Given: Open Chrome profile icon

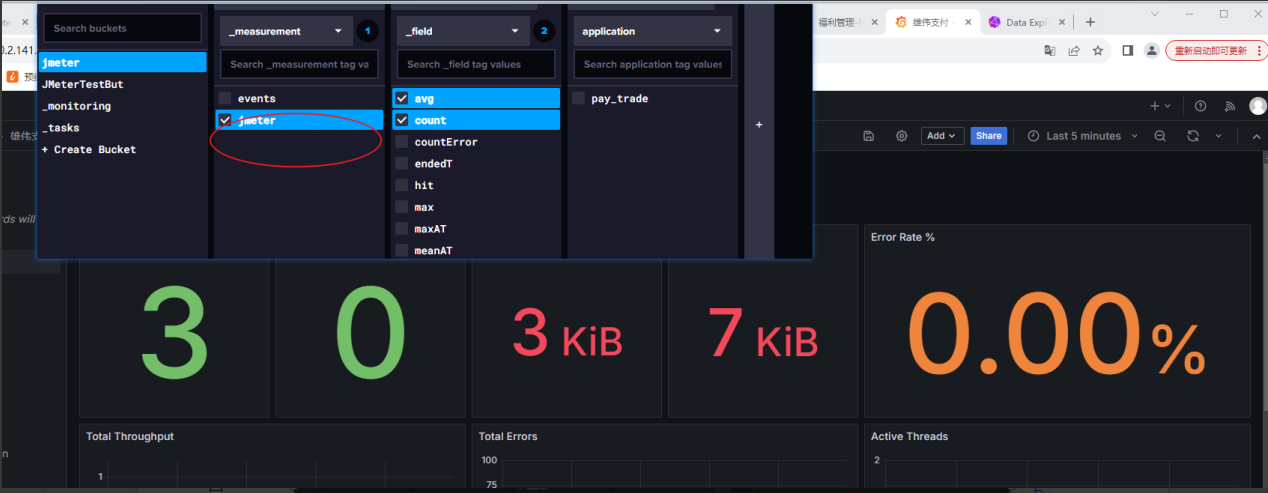Looking at the screenshot, I should coord(1152,50).
